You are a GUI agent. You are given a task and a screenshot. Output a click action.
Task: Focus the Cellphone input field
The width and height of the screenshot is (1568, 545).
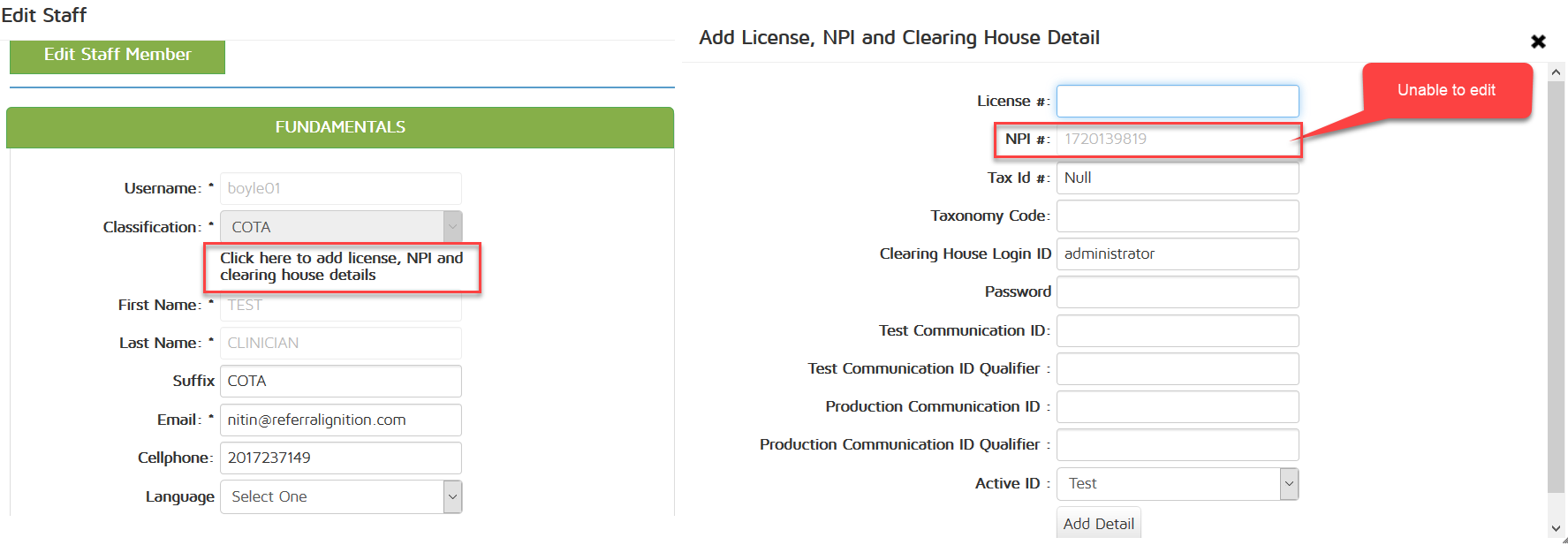(341, 458)
